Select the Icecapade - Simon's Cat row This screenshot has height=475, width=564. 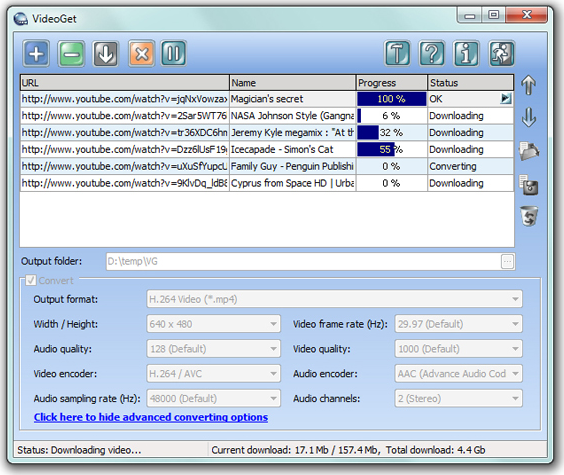(267, 149)
